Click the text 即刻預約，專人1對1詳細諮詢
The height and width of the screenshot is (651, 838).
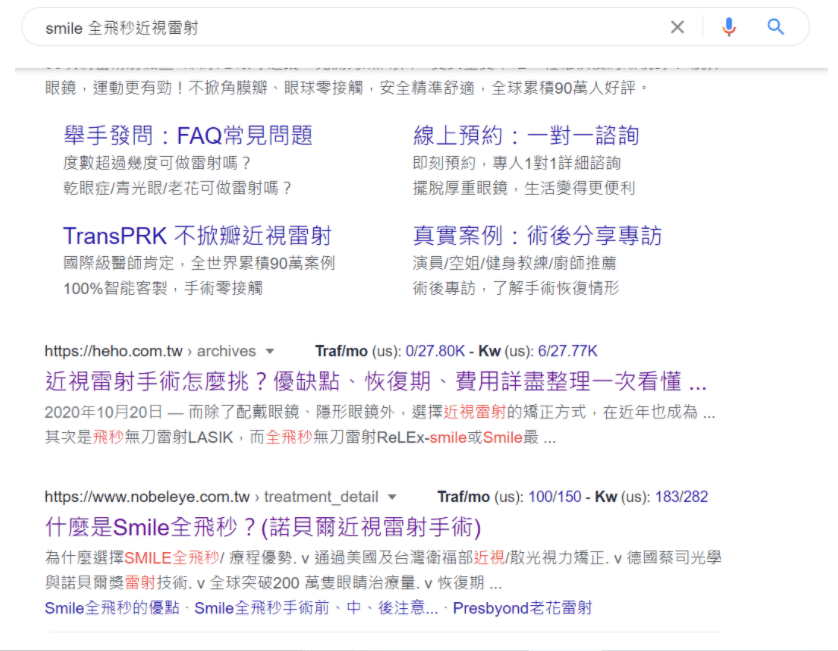coord(517,163)
